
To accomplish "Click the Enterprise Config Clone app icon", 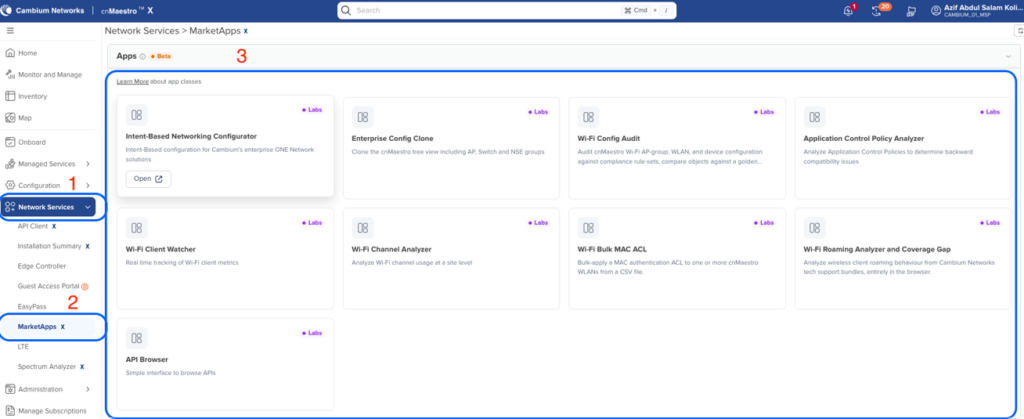I will (x=362, y=116).
